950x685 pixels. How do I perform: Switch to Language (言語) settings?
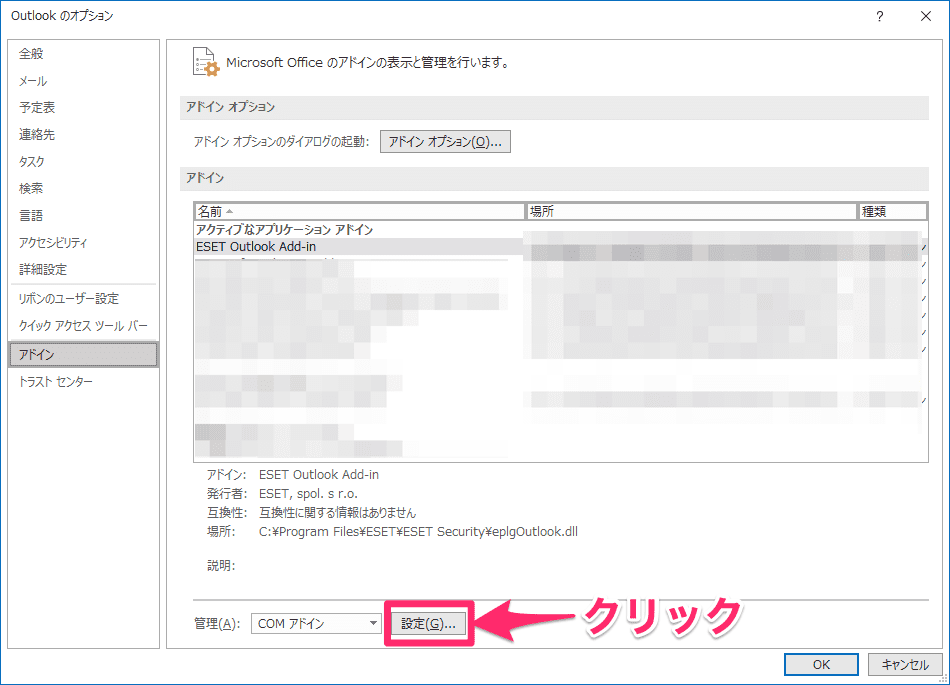(31, 216)
